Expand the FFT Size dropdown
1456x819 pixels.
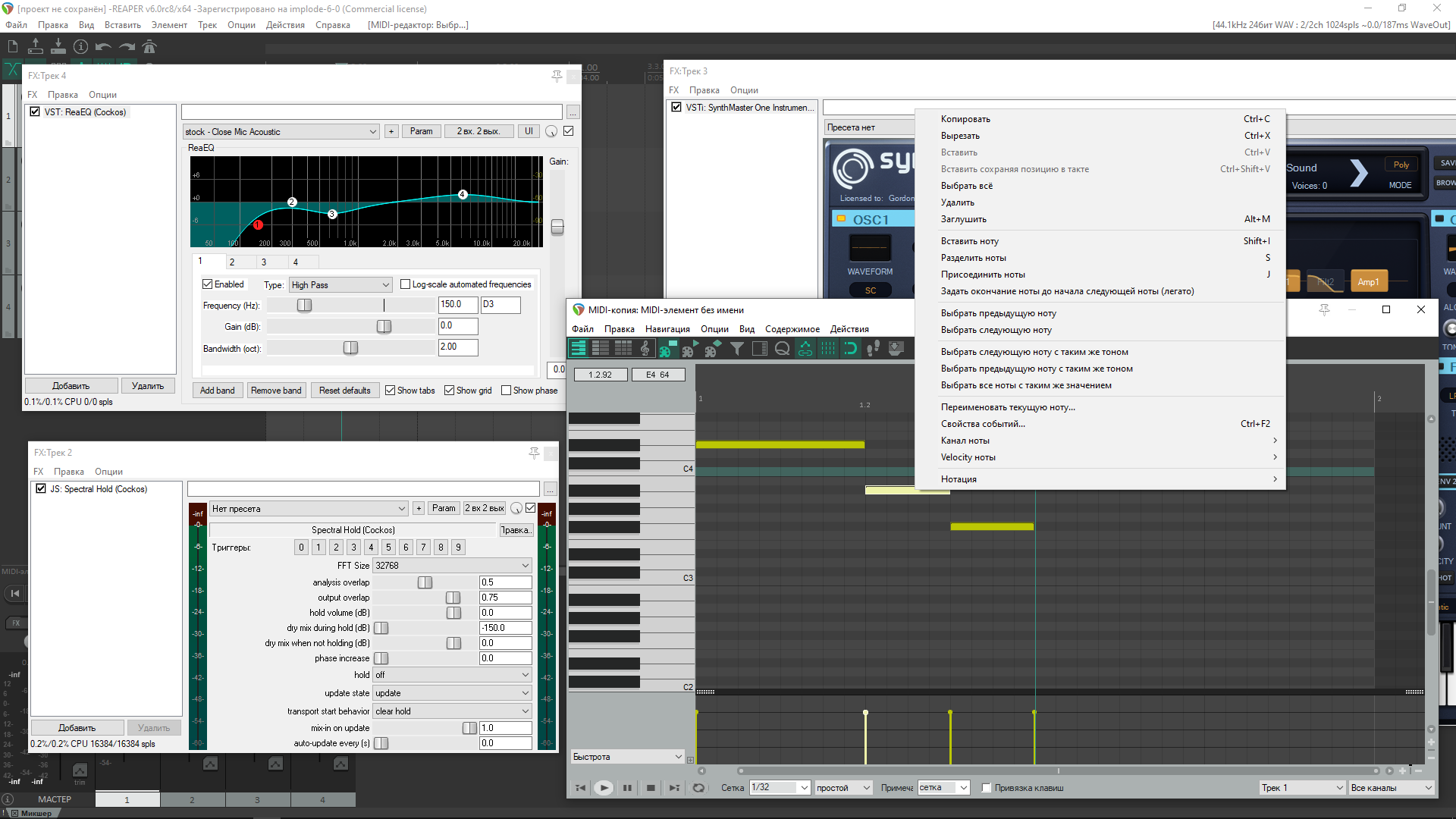[x=452, y=566]
